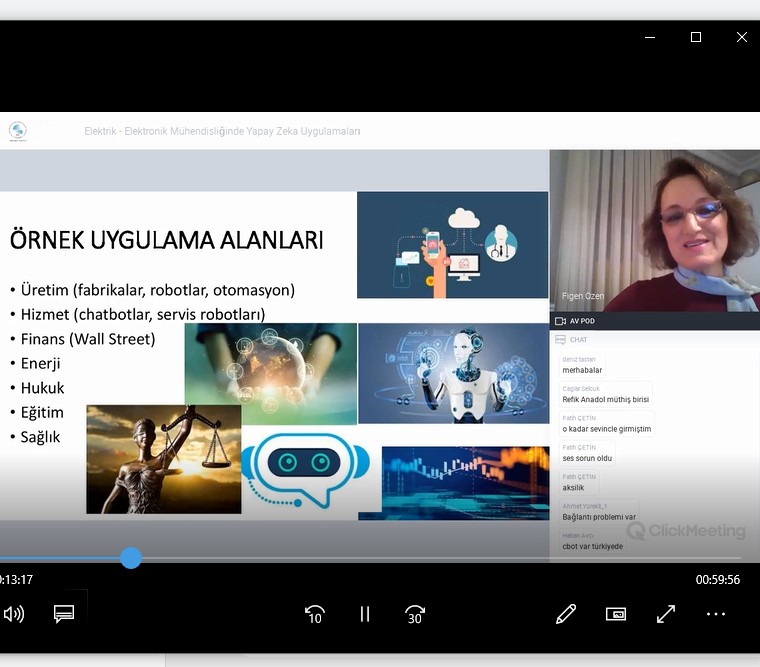Click the Figen Özen name label
Viewport: 760px width, 667px height.
pyautogui.click(x=583, y=296)
